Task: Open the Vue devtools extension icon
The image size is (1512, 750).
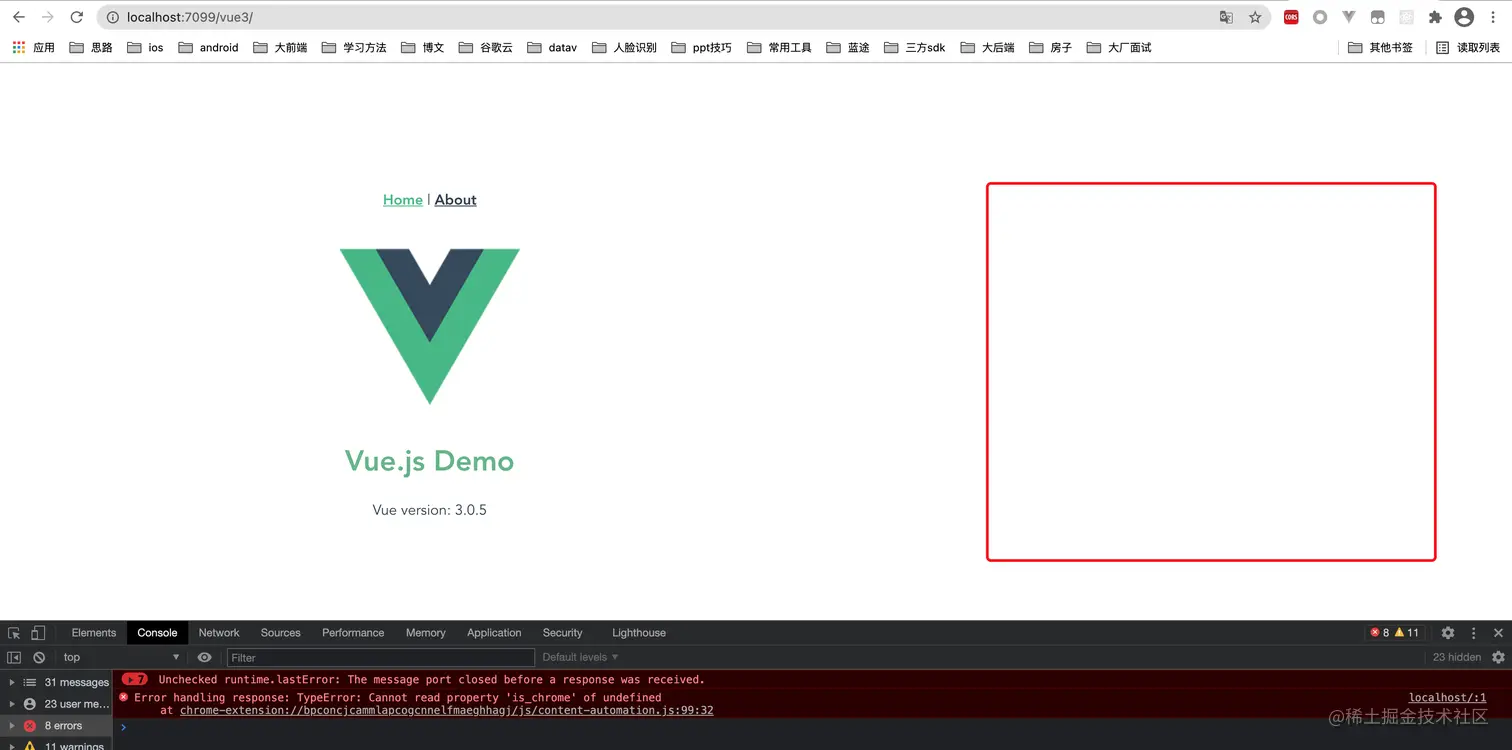Action: pyautogui.click(x=1349, y=17)
